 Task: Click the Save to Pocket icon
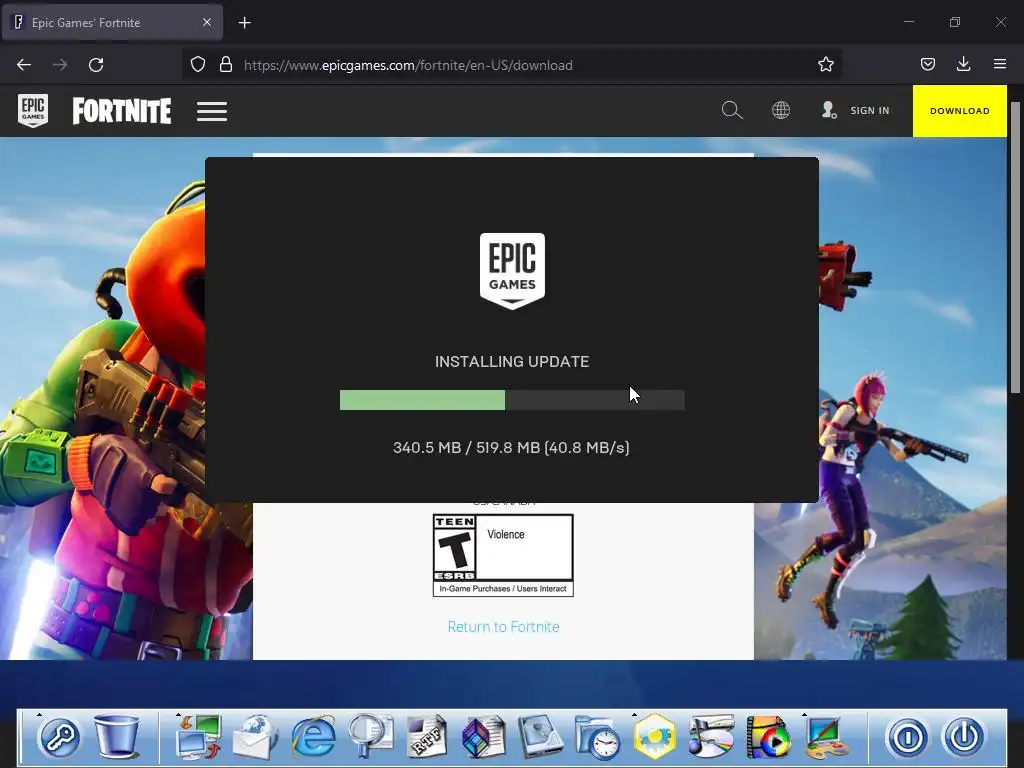[x=927, y=64]
